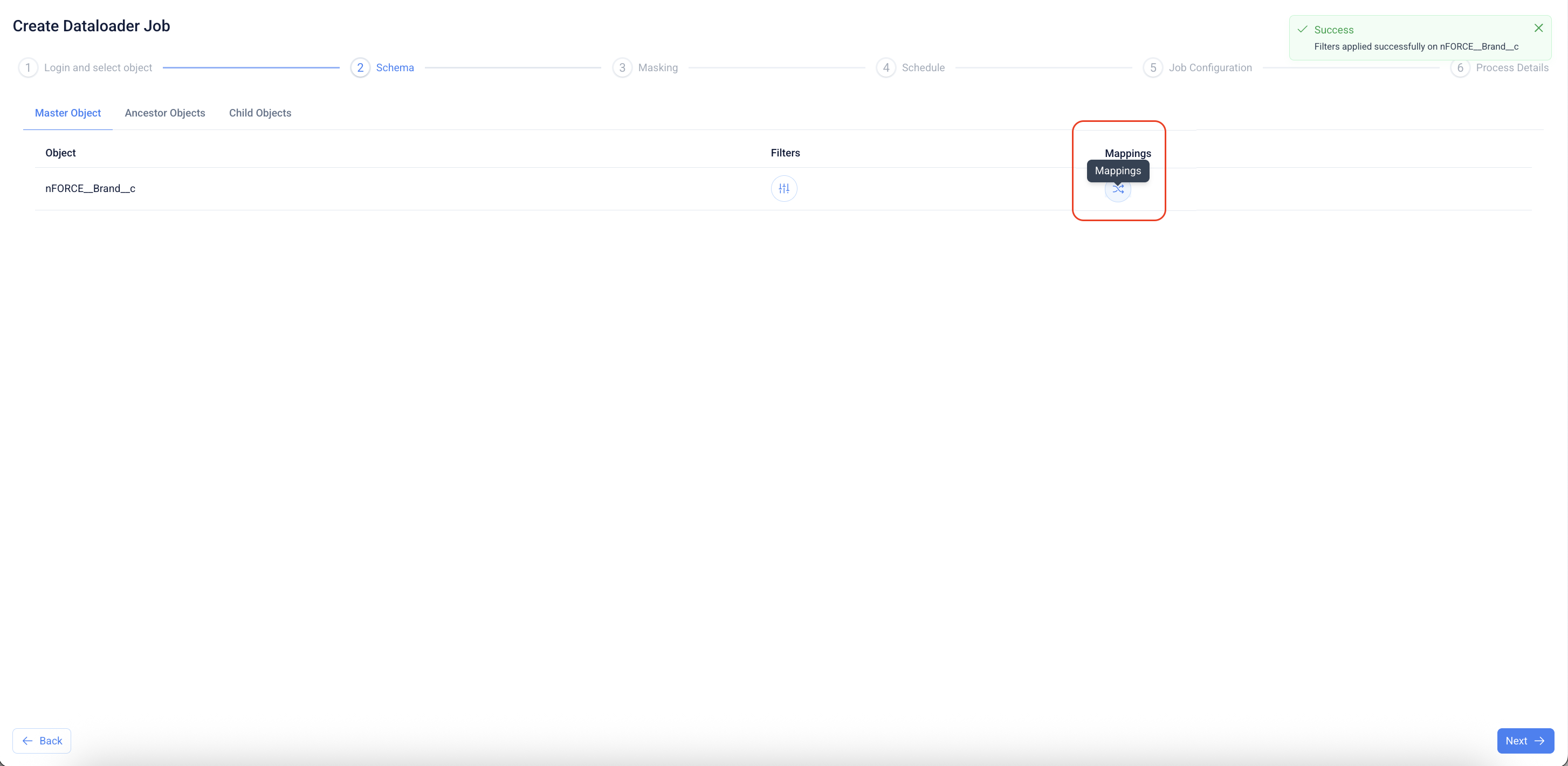
Task: Click the nFORCE__Brand__c object row
Action: (x=90, y=189)
